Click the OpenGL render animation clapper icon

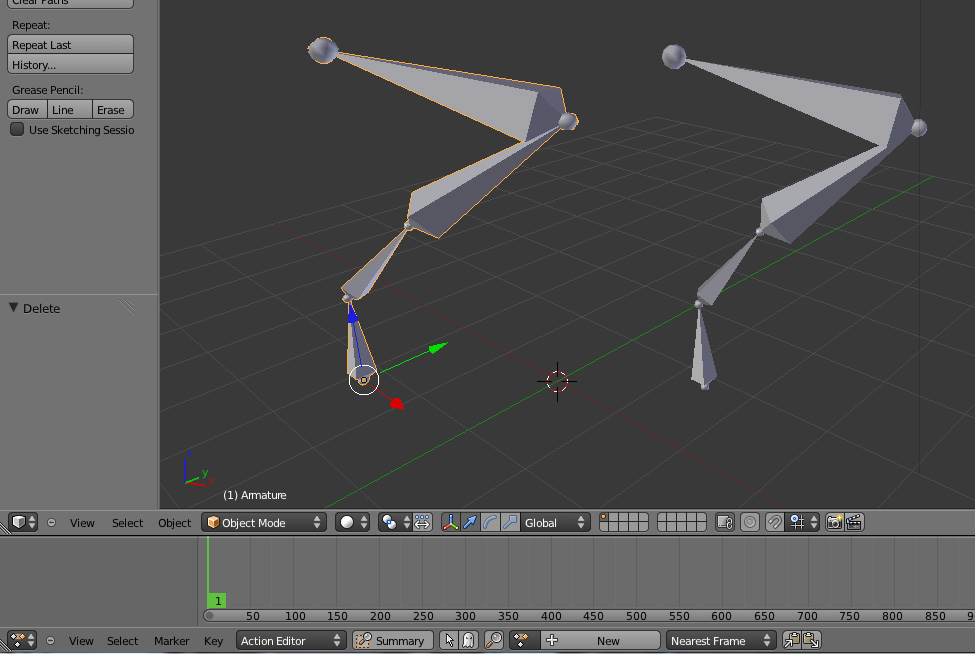(854, 522)
